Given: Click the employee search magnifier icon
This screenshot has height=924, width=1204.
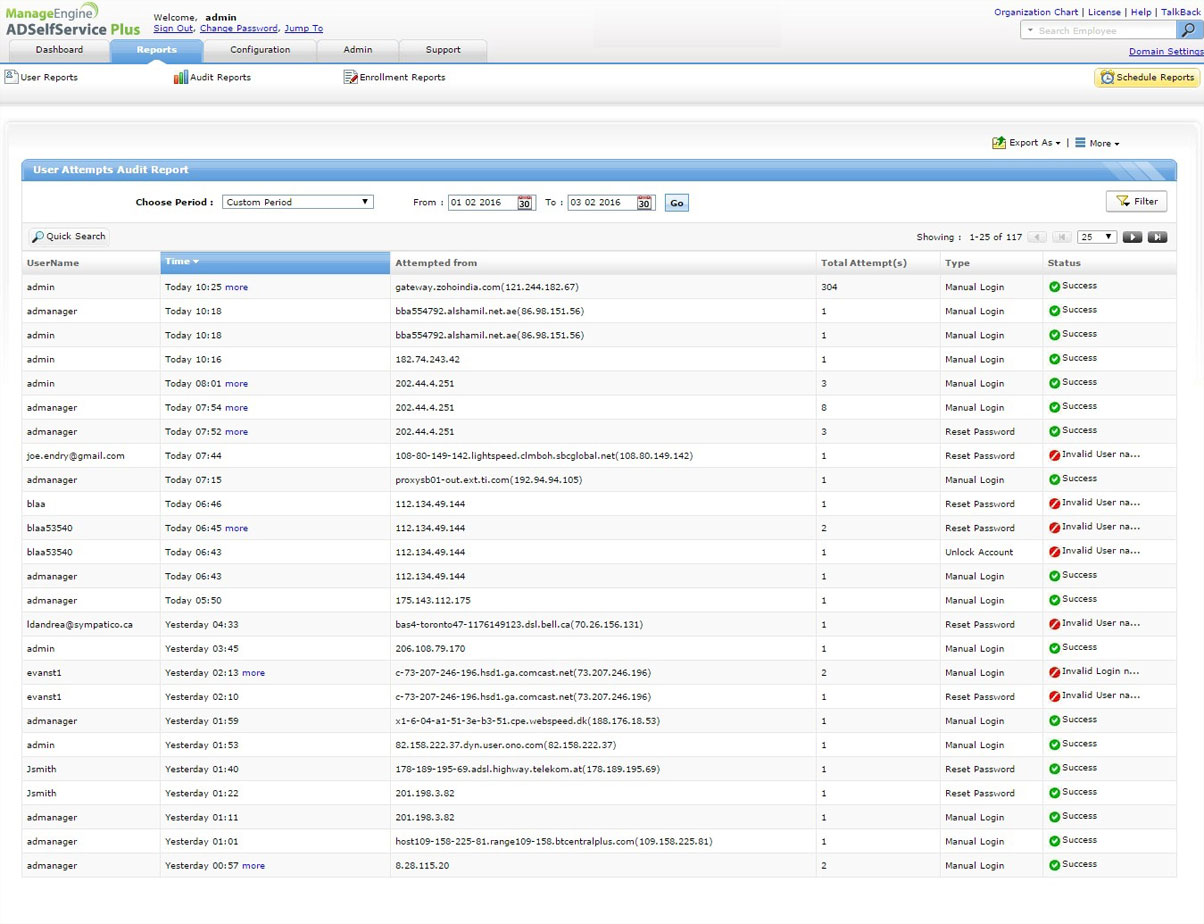Looking at the screenshot, I should 1186,31.
